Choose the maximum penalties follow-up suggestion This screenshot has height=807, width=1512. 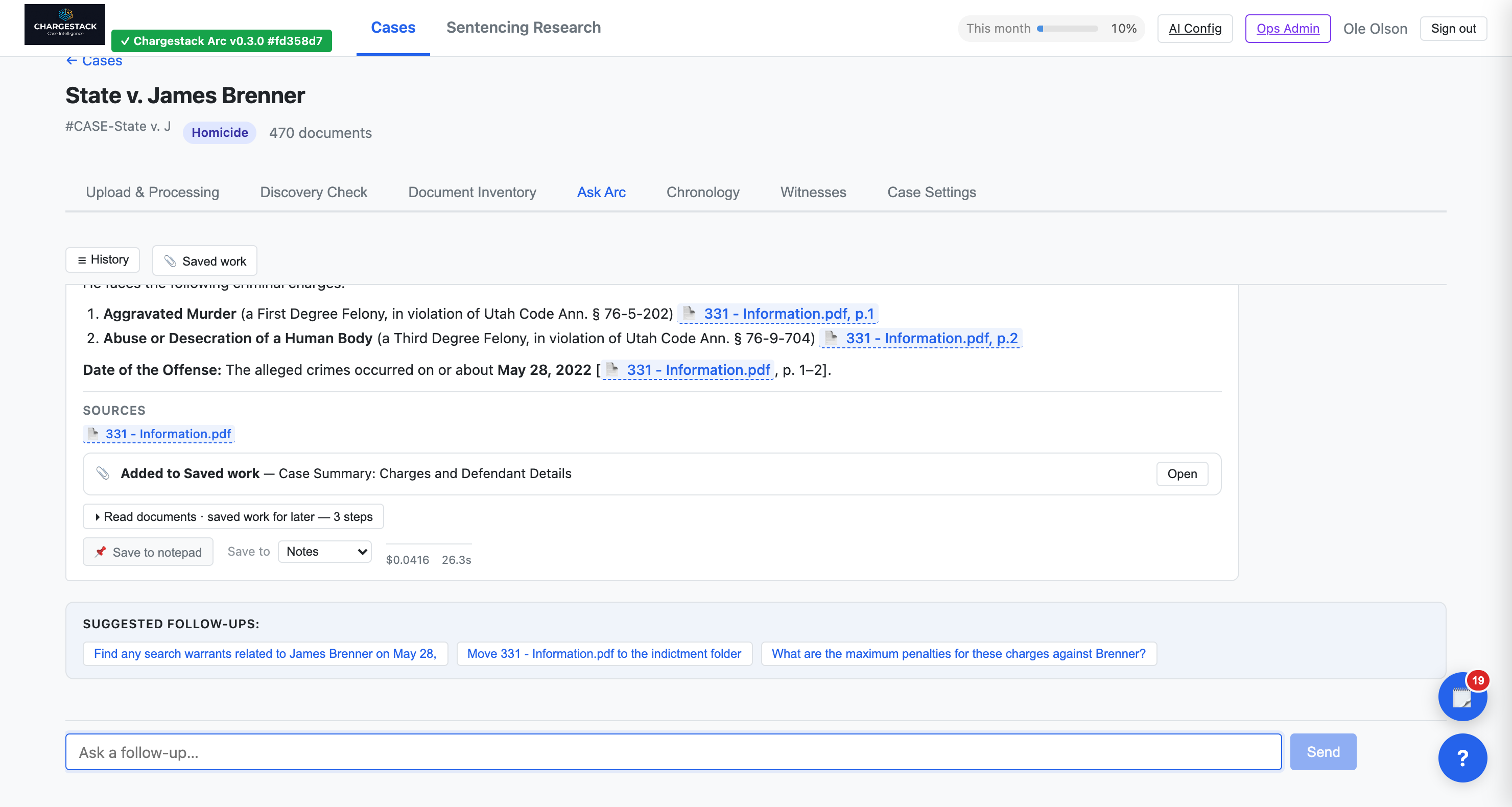coord(958,653)
